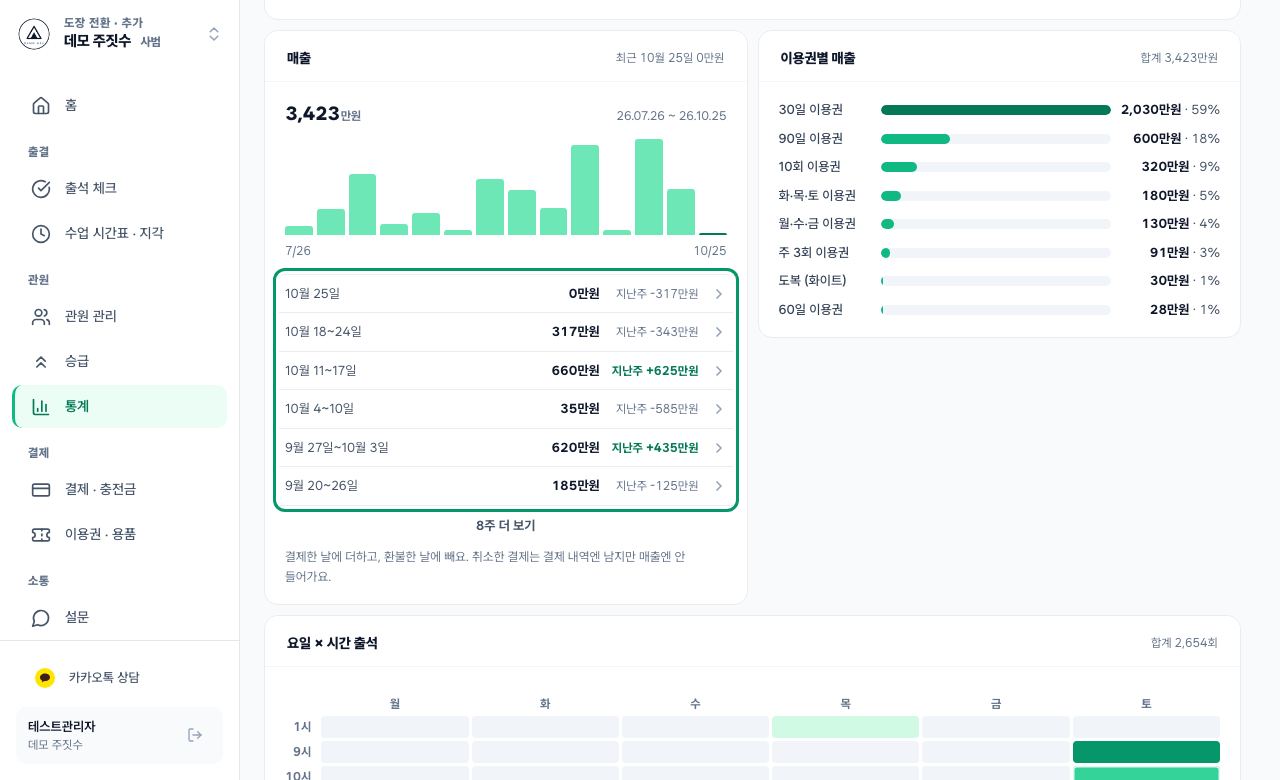Select the 출석 체크 check icon

click(x=41, y=188)
